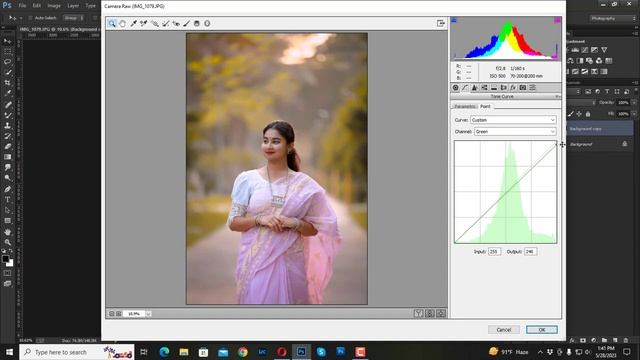Open the Presets panel icon
This screenshot has width=640, height=360.
coord(532,87)
